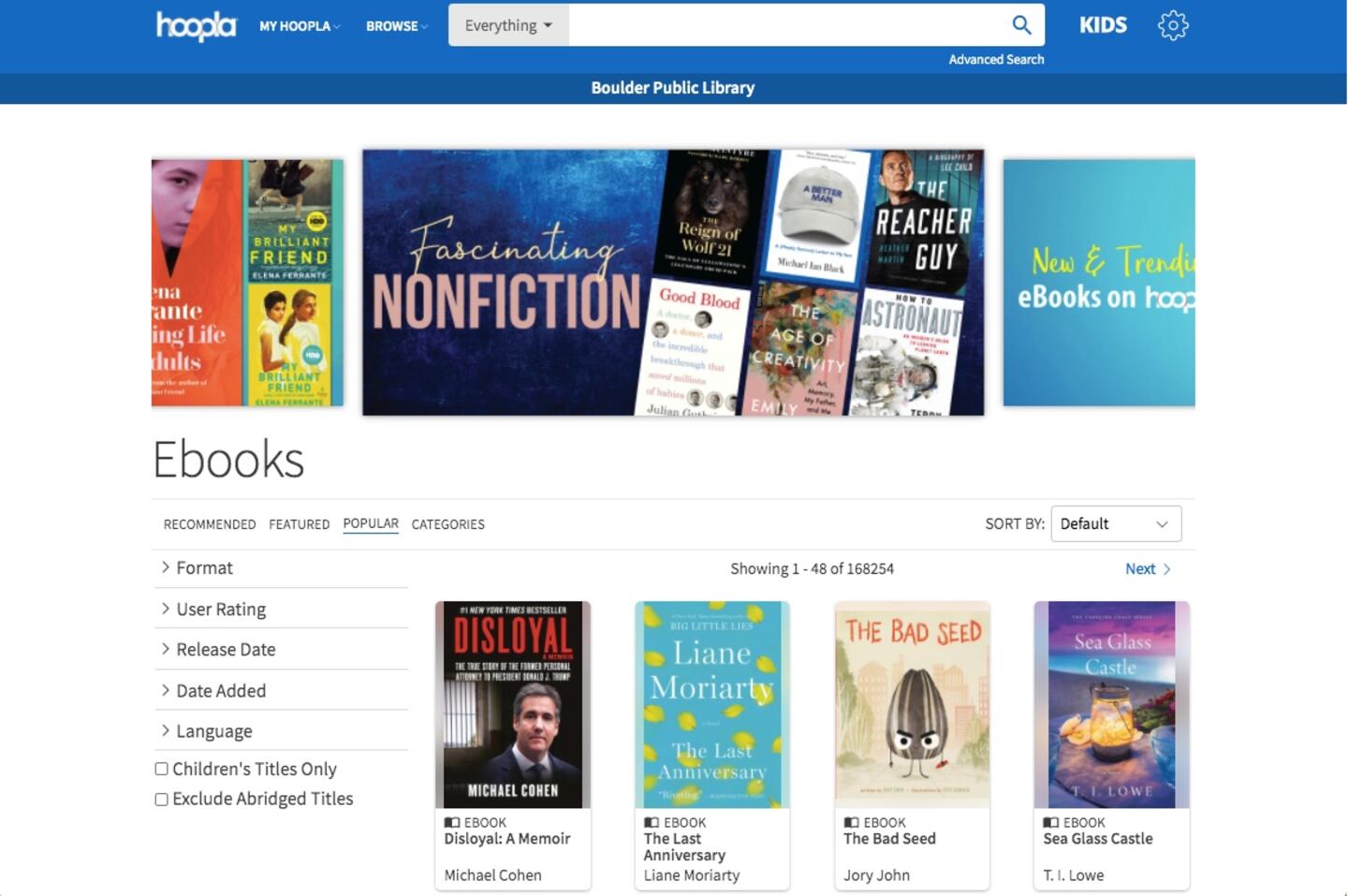Switch to the Categories tab
Screen dimensions: 1348x896
[447, 524]
